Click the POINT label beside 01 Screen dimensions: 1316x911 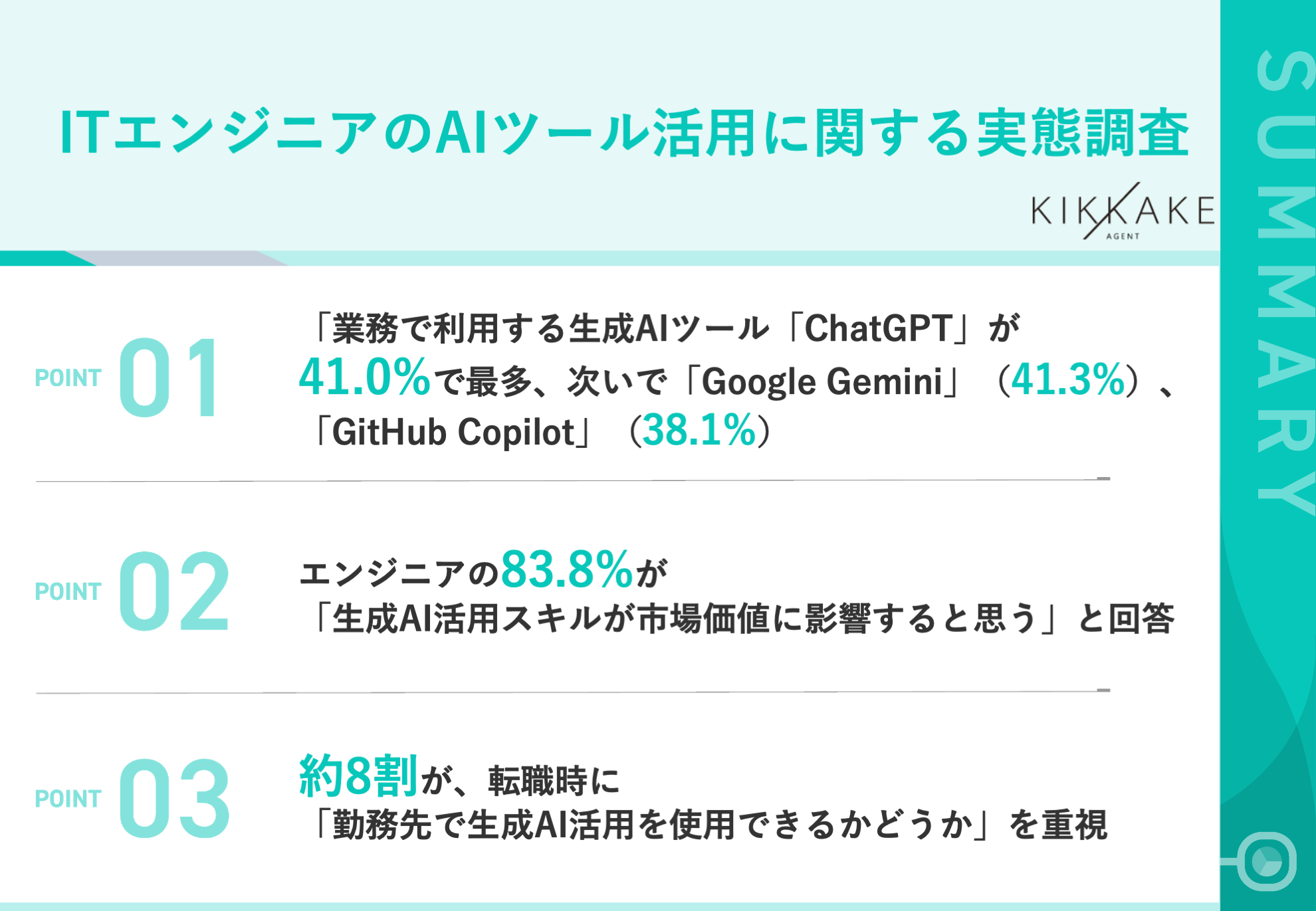[68, 378]
